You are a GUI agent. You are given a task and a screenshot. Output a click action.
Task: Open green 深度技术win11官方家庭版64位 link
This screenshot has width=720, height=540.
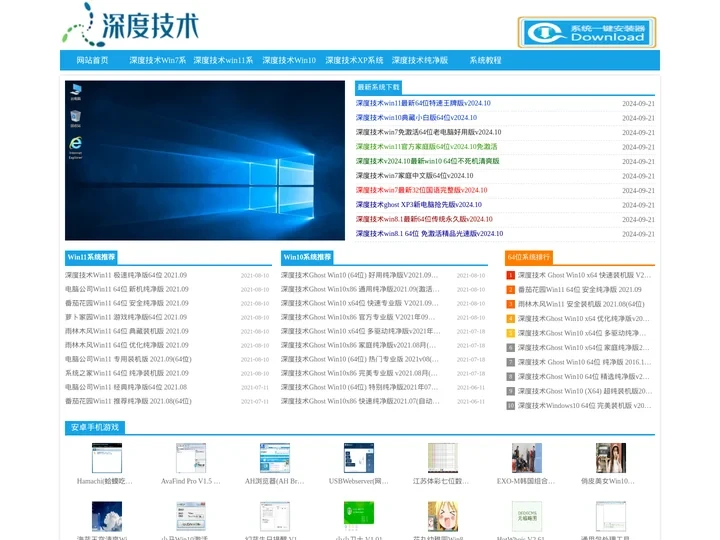coord(426,147)
